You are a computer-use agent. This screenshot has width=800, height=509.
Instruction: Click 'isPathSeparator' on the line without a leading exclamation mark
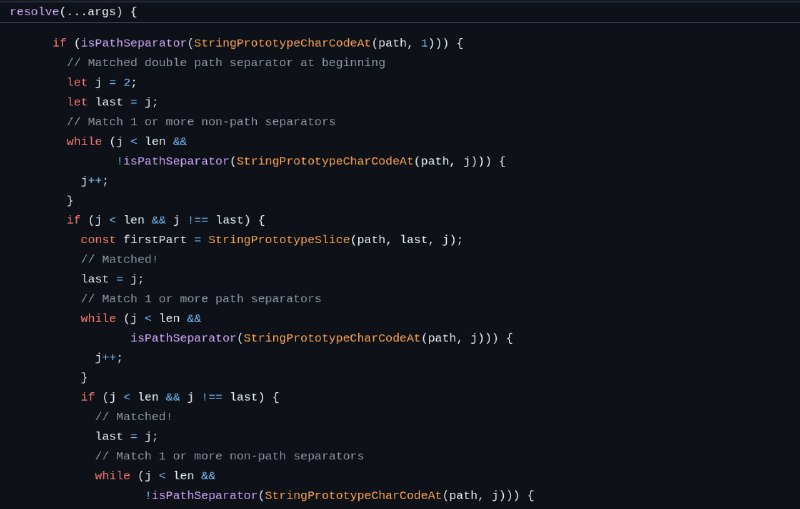click(183, 338)
